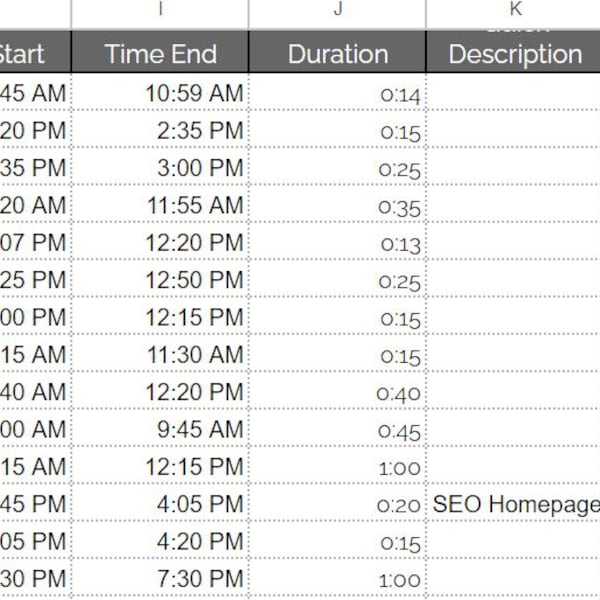Viewport: 600px width, 600px height.
Task: Click the Duration header cell
Action: 337,52
